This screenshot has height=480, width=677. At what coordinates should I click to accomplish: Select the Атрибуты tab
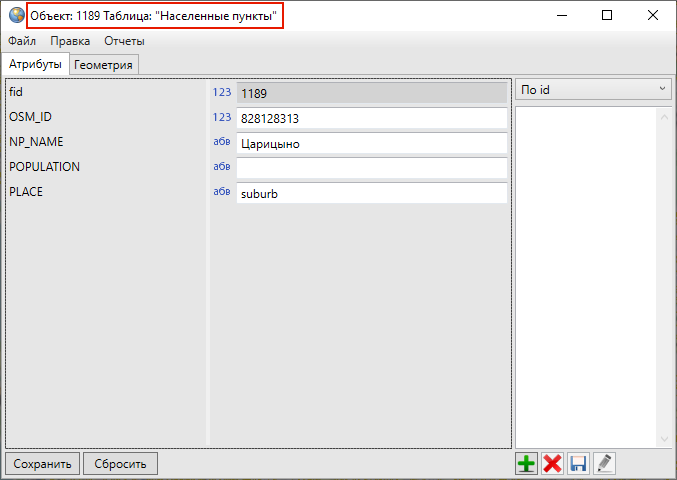click(35, 65)
